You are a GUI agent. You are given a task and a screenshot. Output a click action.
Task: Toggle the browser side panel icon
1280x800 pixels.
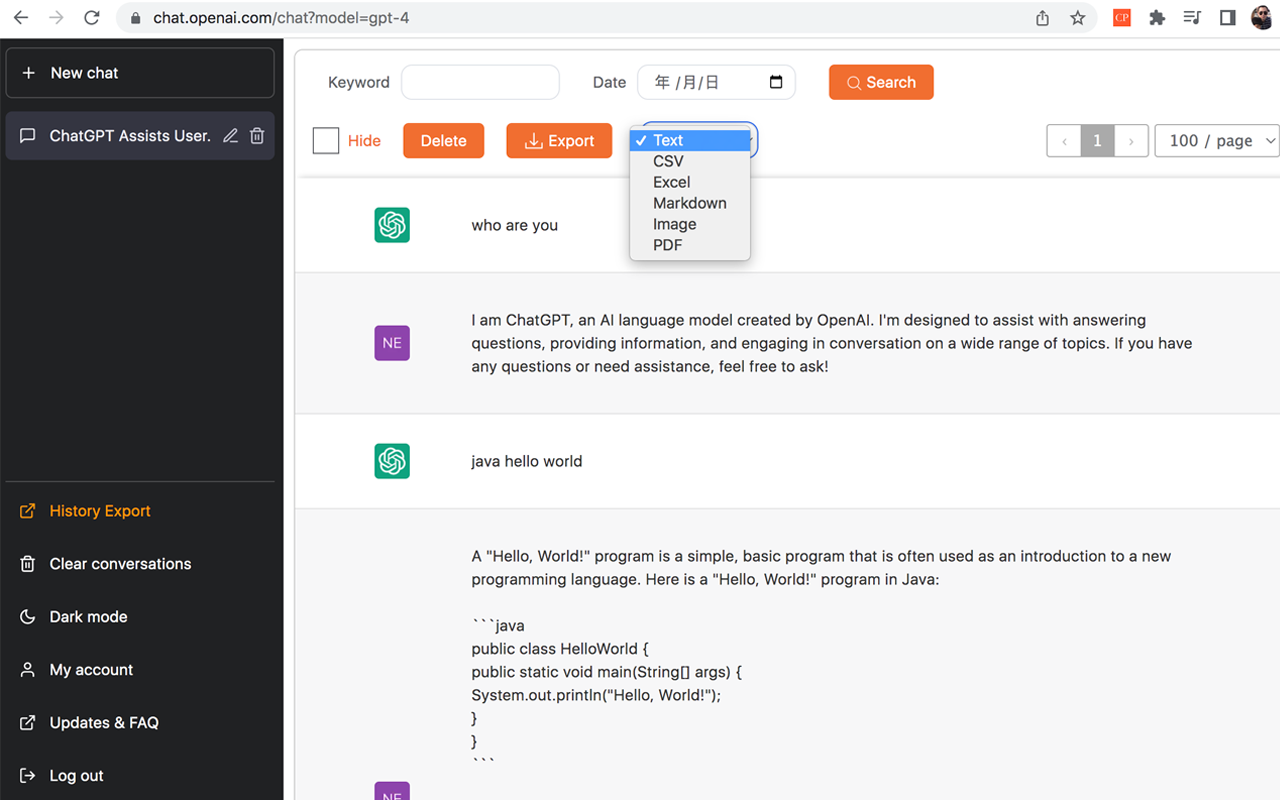pyautogui.click(x=1227, y=18)
